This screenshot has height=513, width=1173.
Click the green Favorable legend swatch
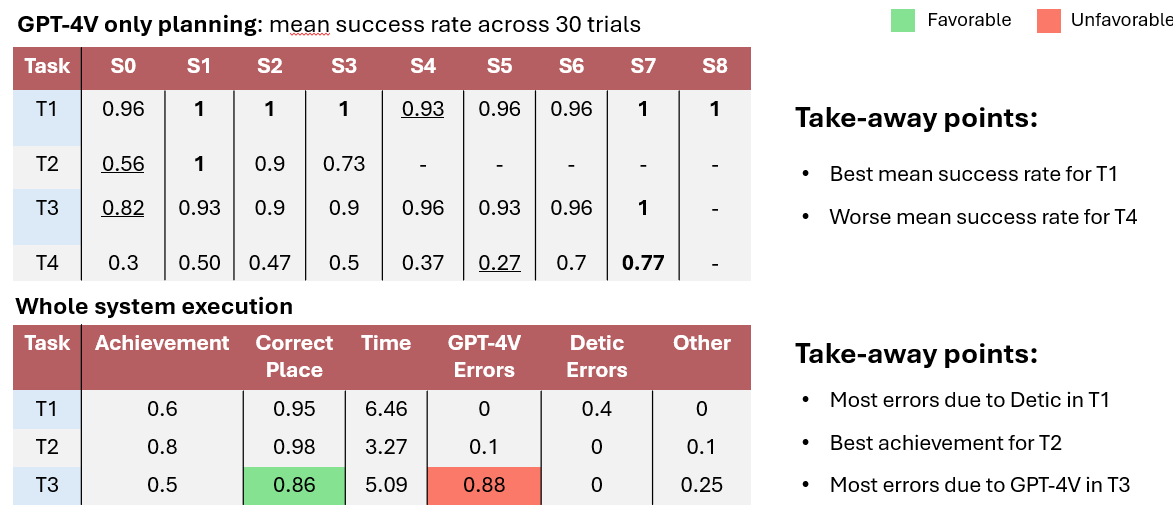pyautogui.click(x=903, y=20)
